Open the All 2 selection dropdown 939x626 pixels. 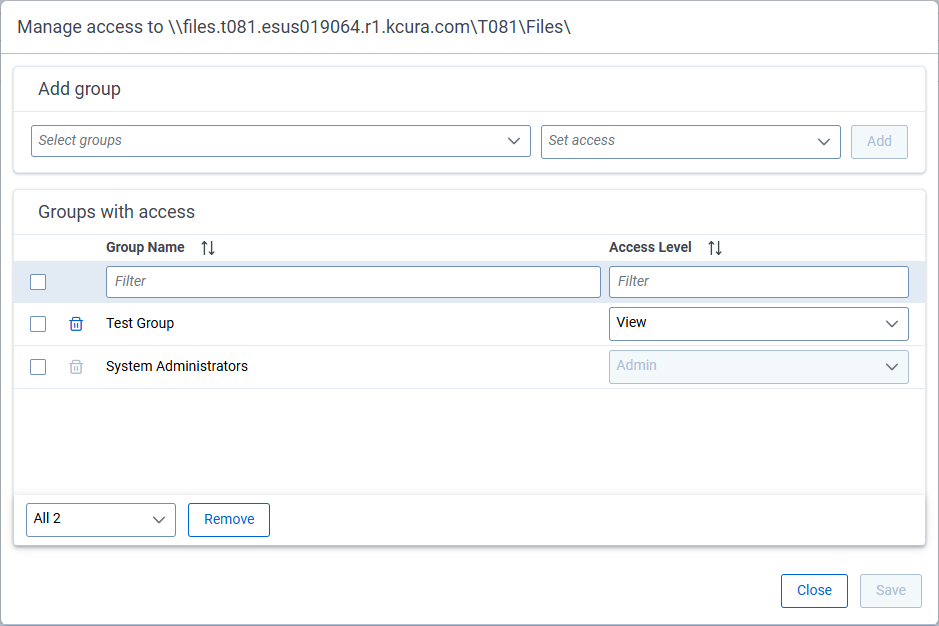tap(100, 519)
